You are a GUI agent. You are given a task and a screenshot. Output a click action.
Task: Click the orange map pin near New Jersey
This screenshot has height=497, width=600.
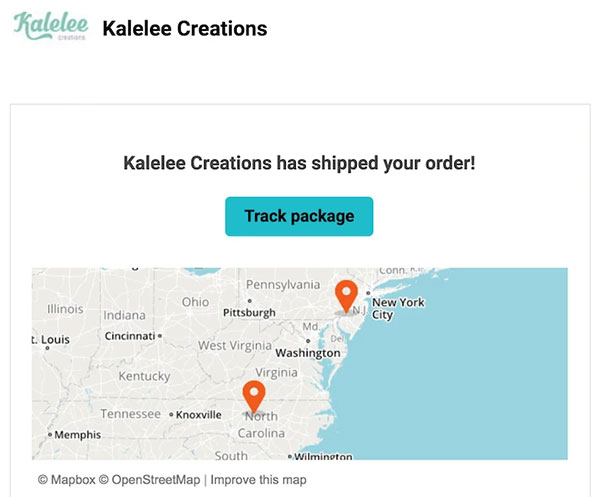(x=346, y=295)
